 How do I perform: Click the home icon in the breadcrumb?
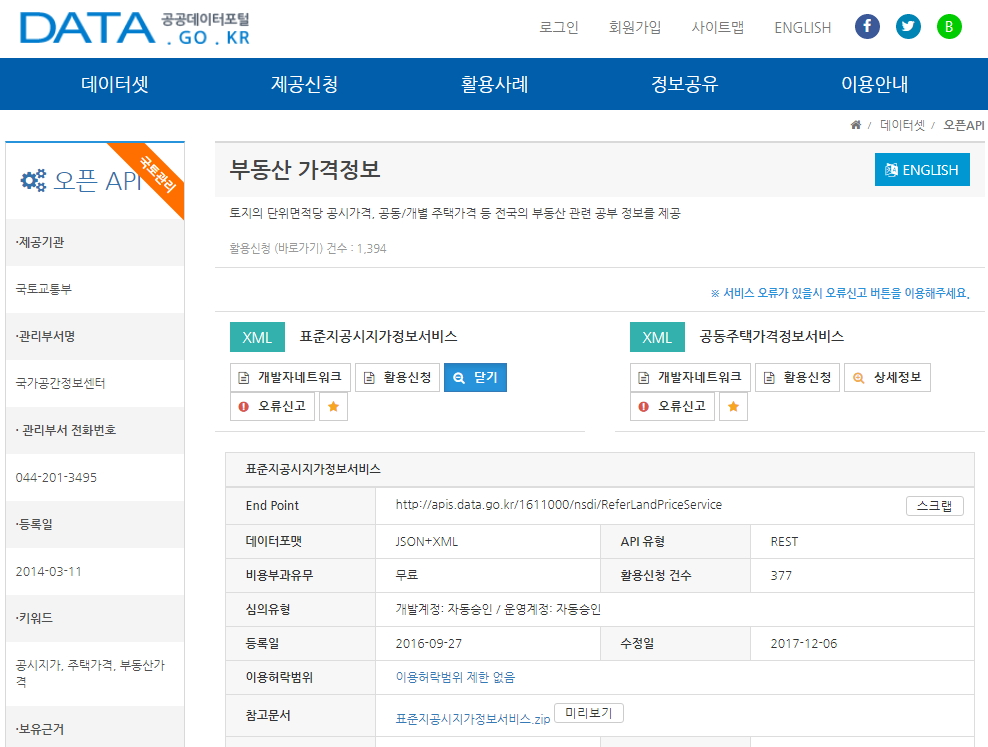click(856, 125)
